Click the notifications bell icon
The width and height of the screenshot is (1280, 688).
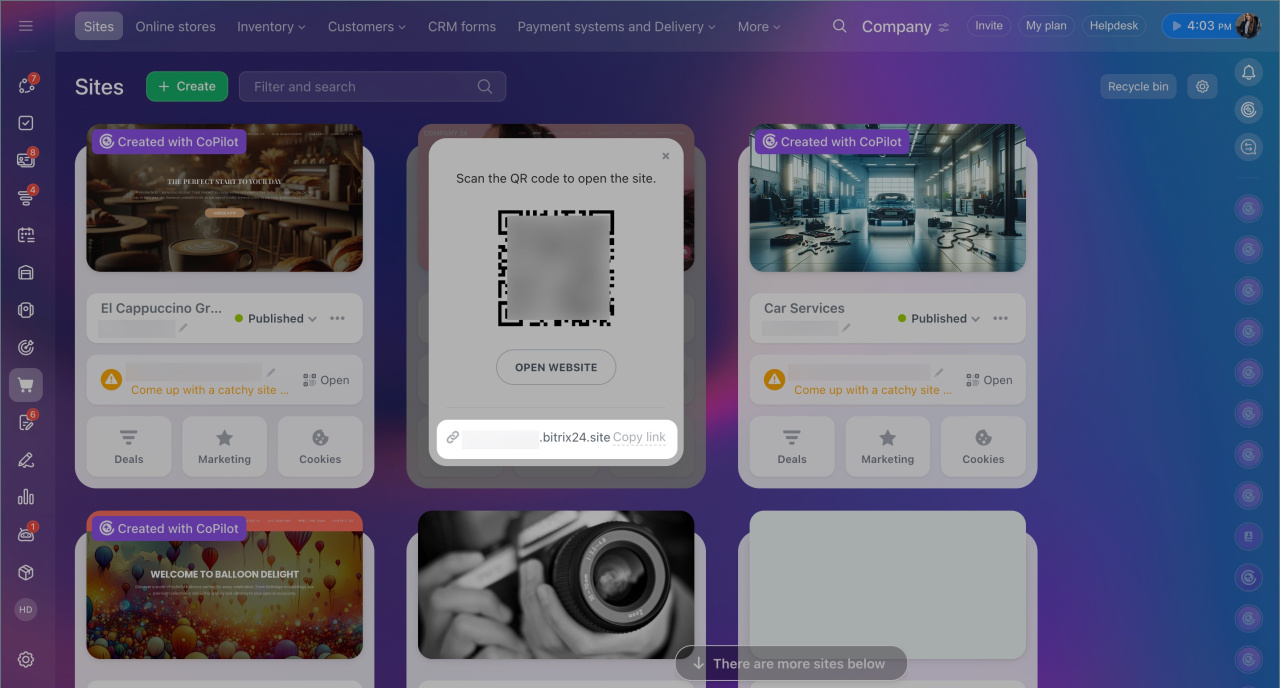[x=1248, y=72]
